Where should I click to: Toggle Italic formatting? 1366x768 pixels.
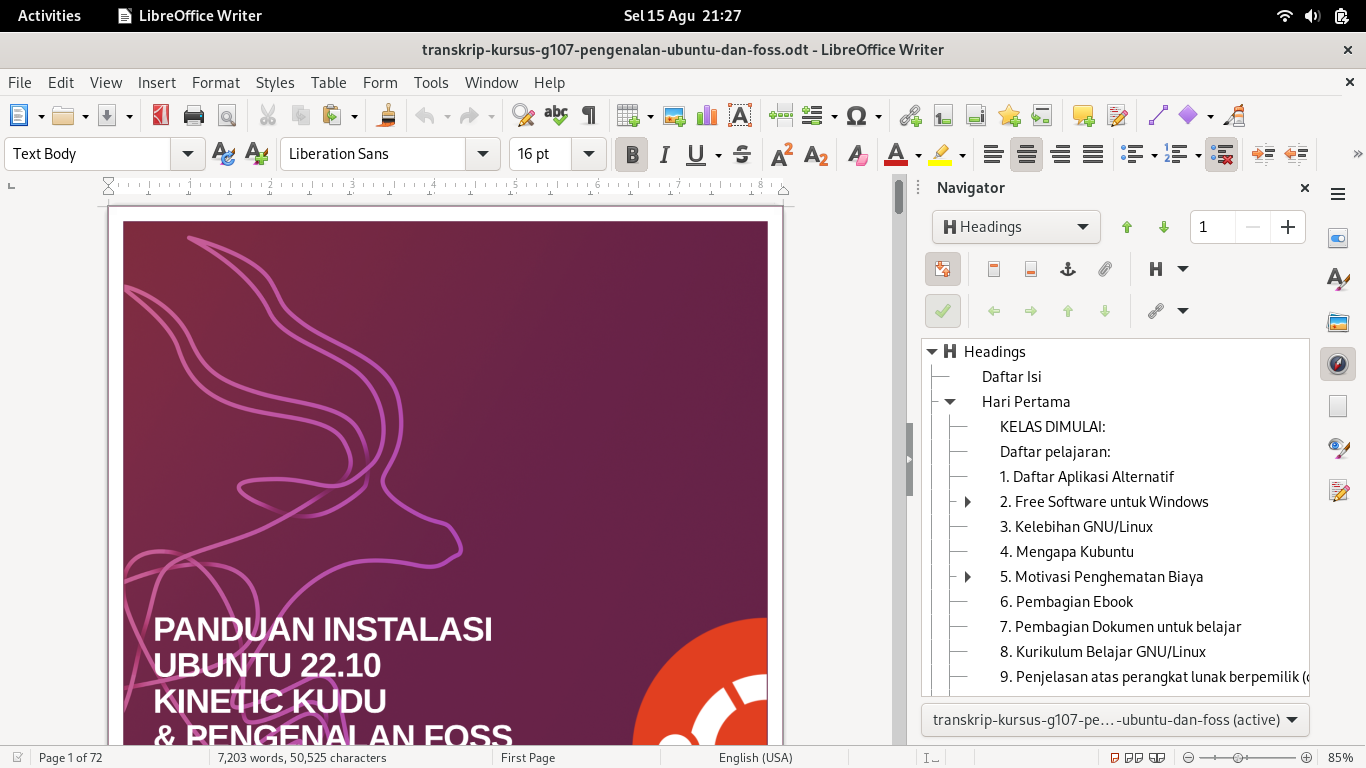664,154
